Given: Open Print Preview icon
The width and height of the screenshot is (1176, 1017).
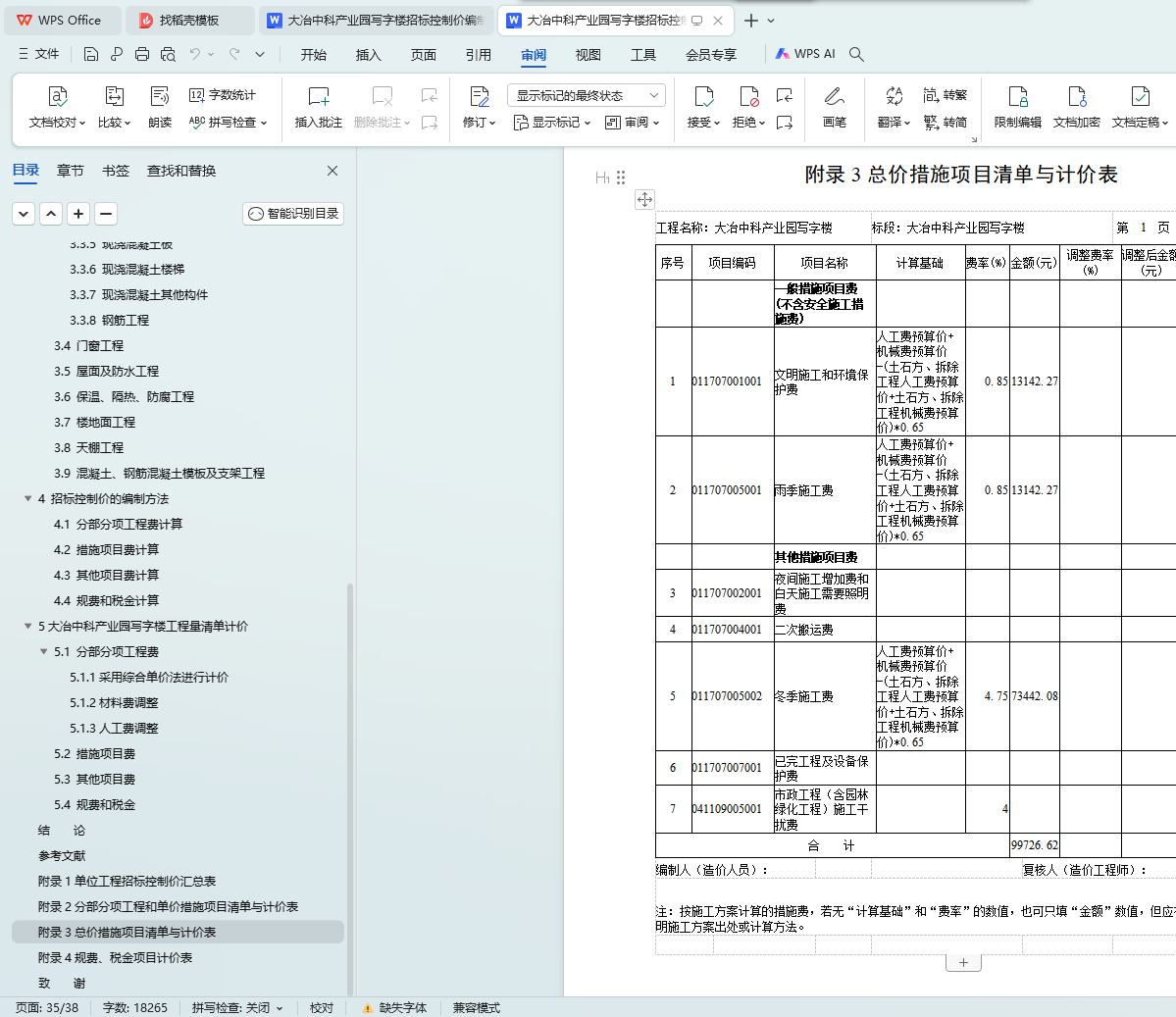Looking at the screenshot, I should coord(168,54).
